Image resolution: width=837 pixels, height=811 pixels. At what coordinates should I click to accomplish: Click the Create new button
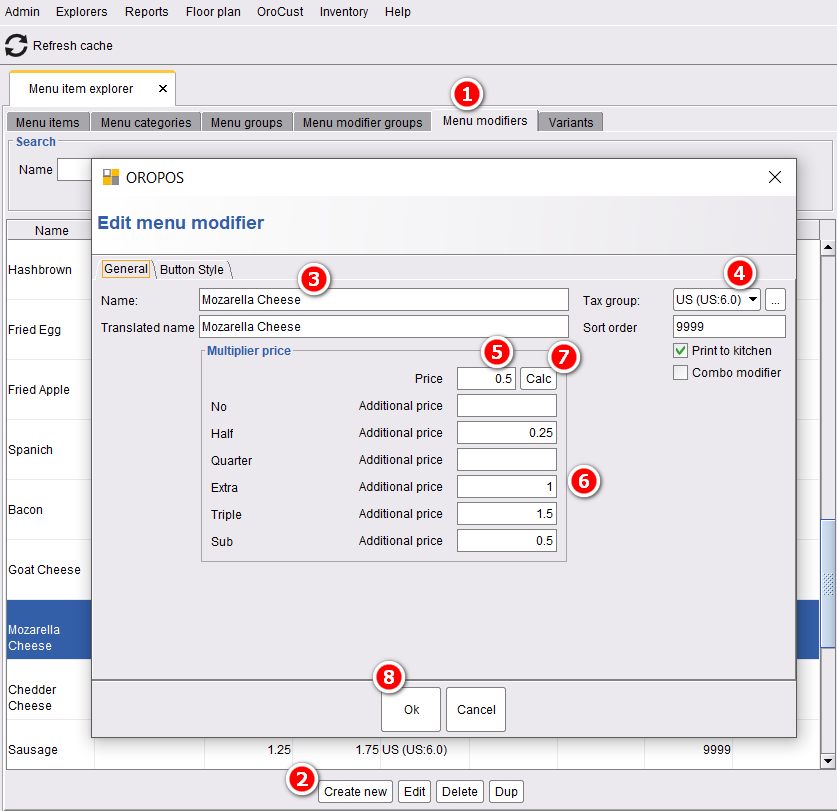(x=356, y=791)
